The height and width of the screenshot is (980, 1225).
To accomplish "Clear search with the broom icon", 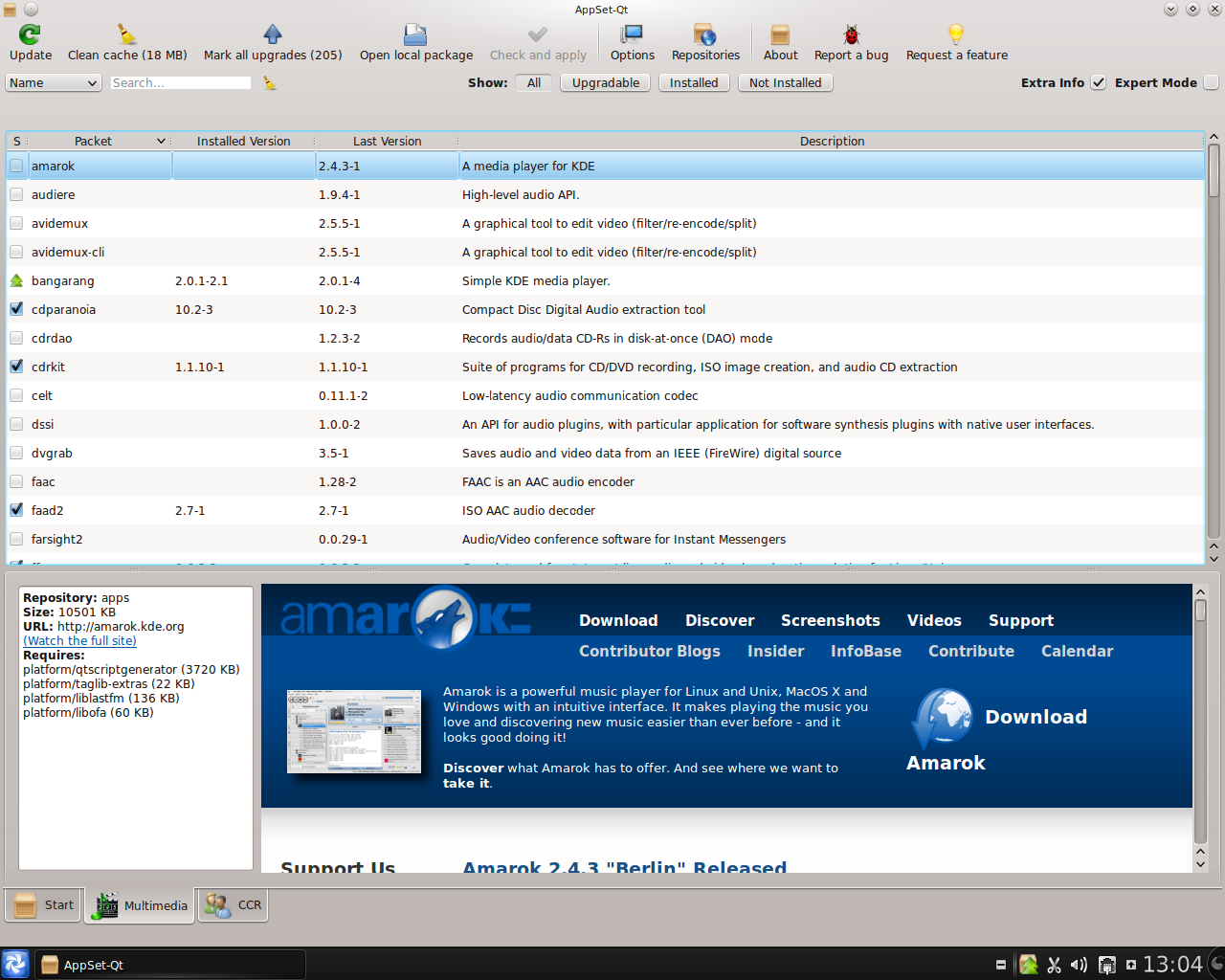I will click(x=270, y=83).
